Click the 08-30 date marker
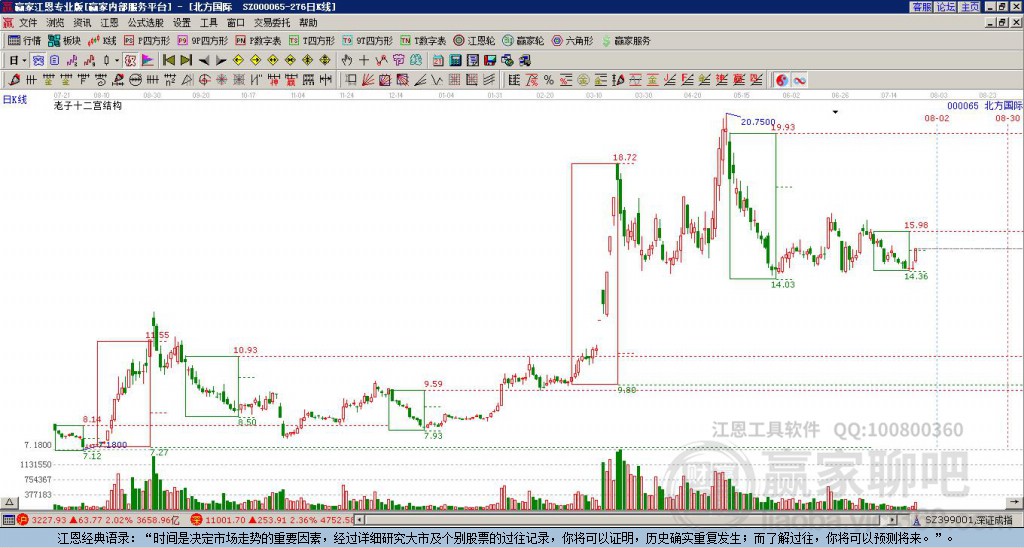Image resolution: width=1024 pixels, height=548 pixels. (x=1007, y=118)
